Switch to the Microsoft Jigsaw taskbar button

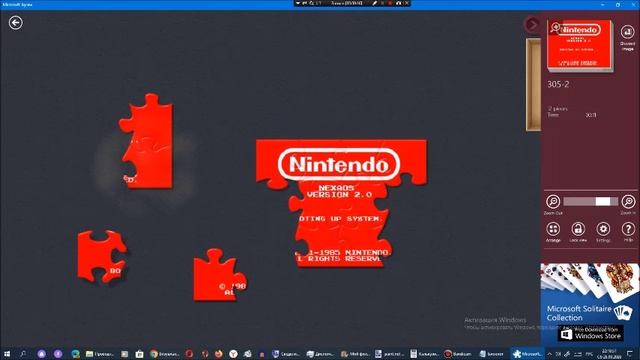[528, 354]
